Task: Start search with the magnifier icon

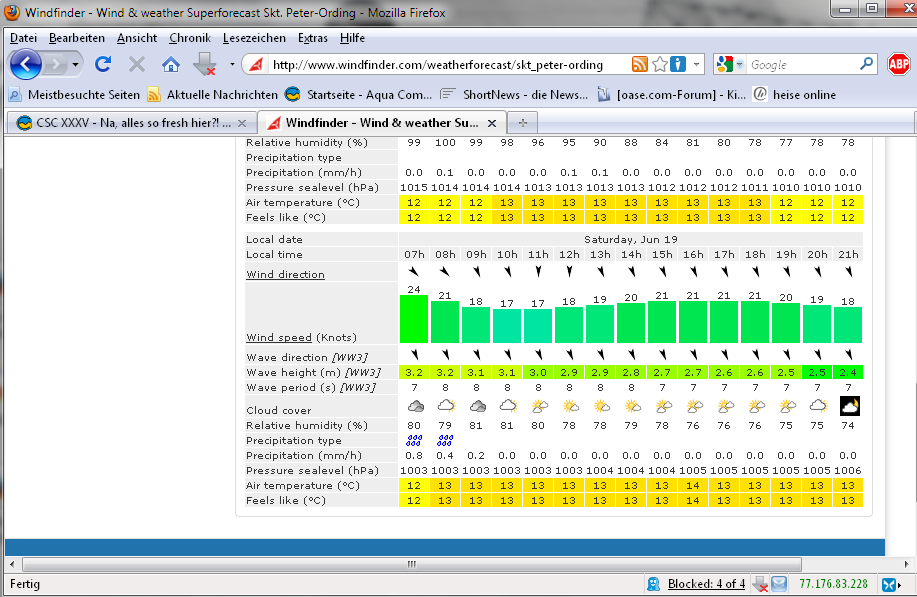Action: pos(867,65)
